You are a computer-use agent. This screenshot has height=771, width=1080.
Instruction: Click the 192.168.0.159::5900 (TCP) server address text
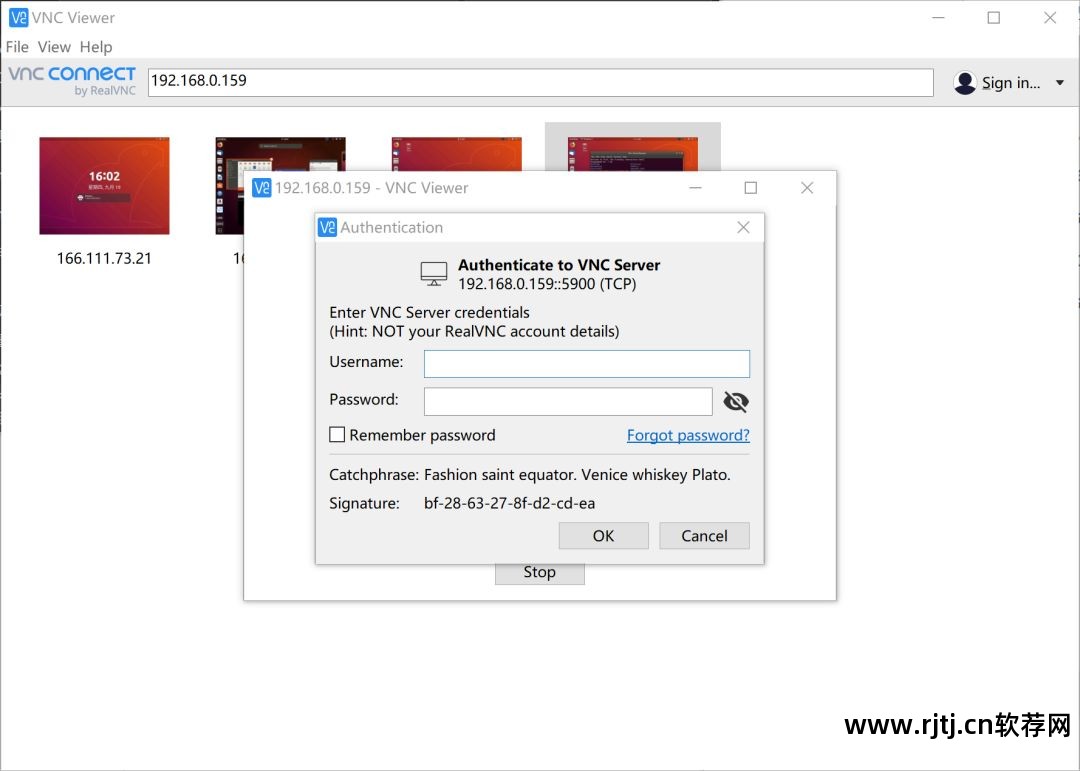click(x=547, y=284)
